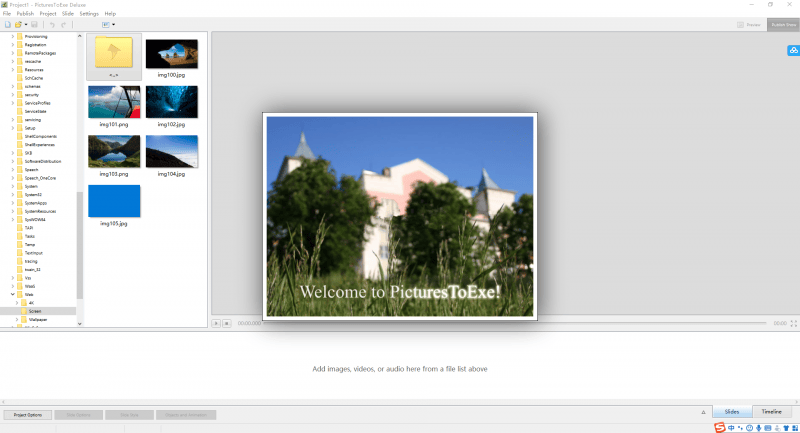
Task: Open the Settings menu
Action: tap(89, 14)
